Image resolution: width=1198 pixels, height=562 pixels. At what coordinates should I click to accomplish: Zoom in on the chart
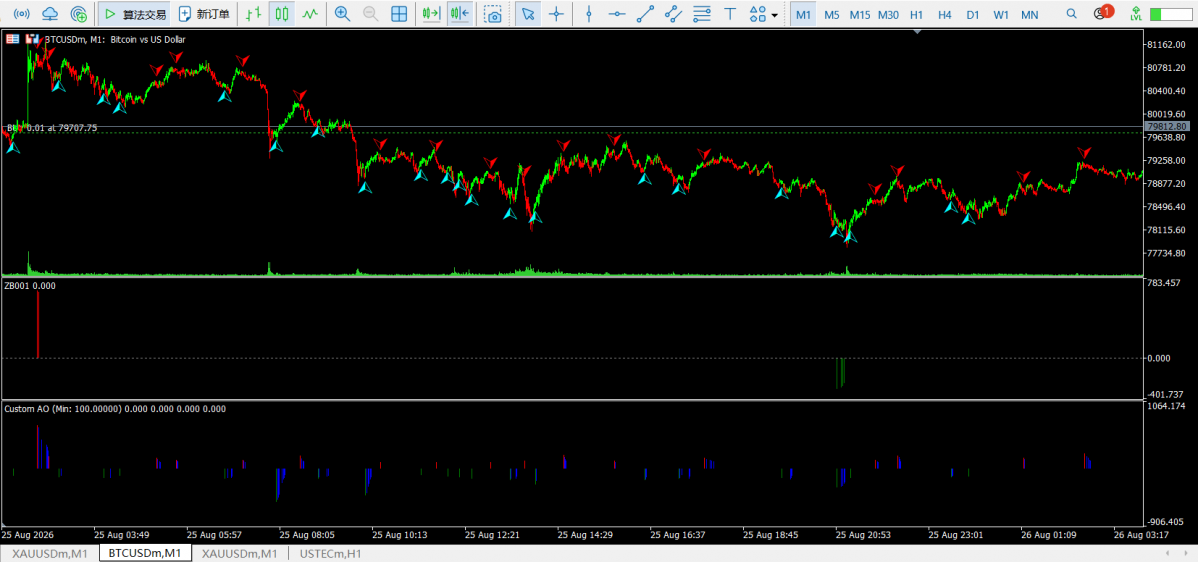coord(342,14)
